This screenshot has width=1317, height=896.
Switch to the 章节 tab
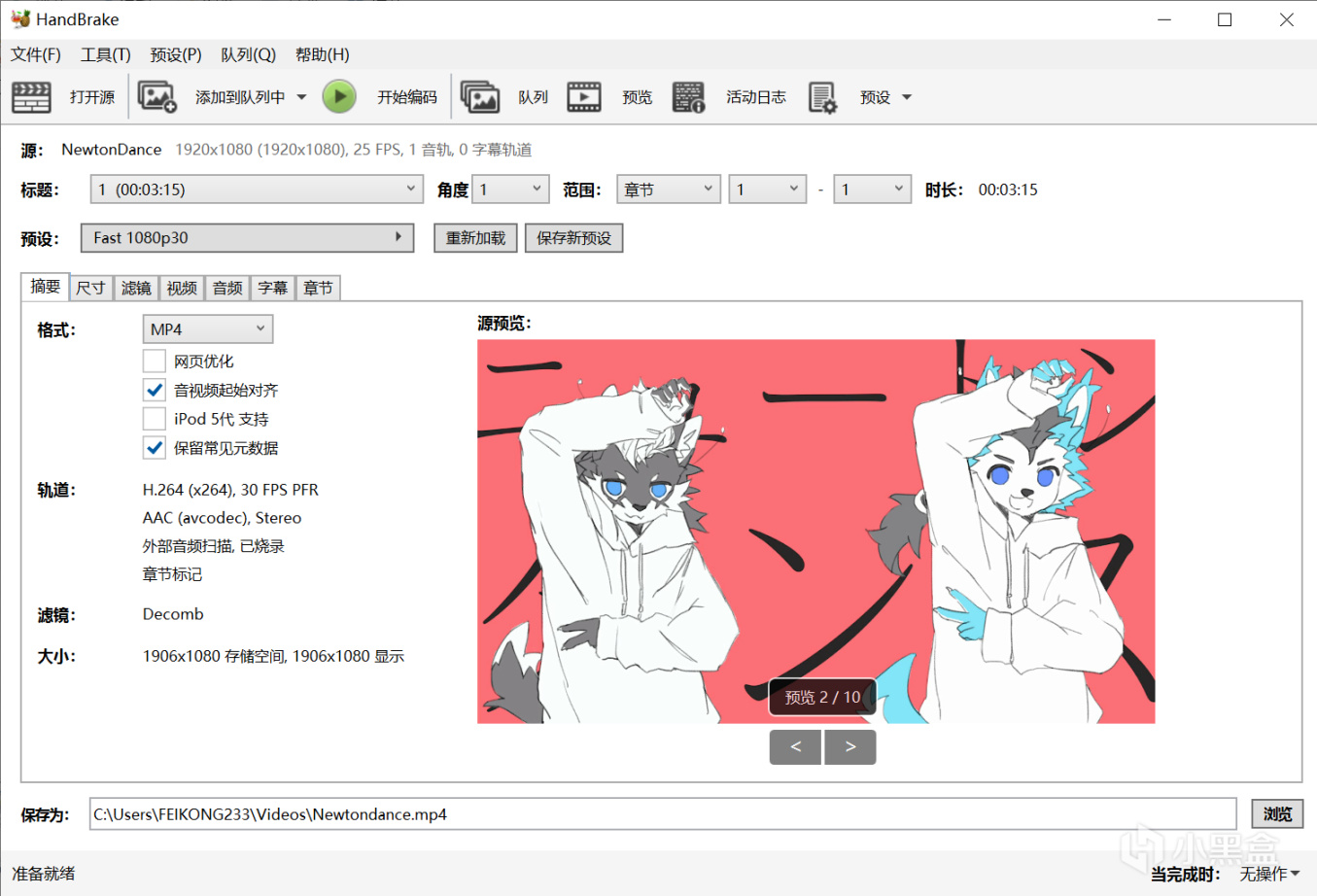(x=318, y=288)
